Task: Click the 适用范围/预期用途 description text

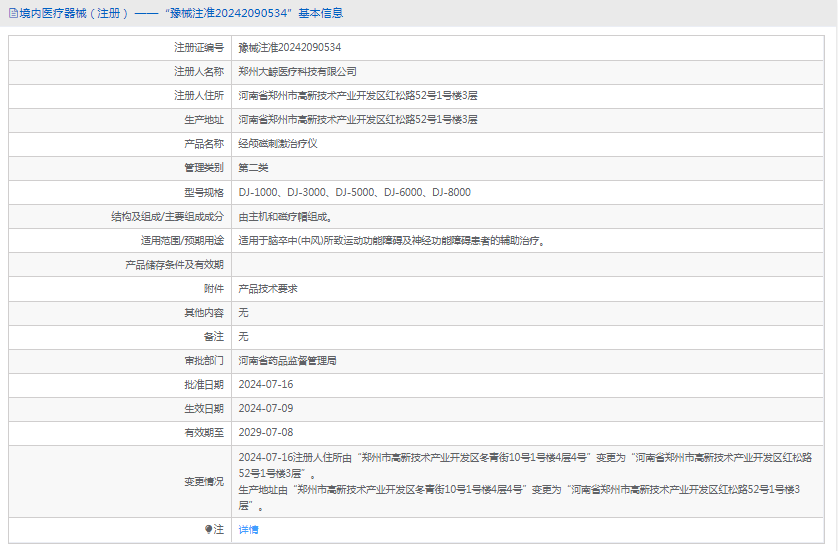Action: click(x=391, y=240)
